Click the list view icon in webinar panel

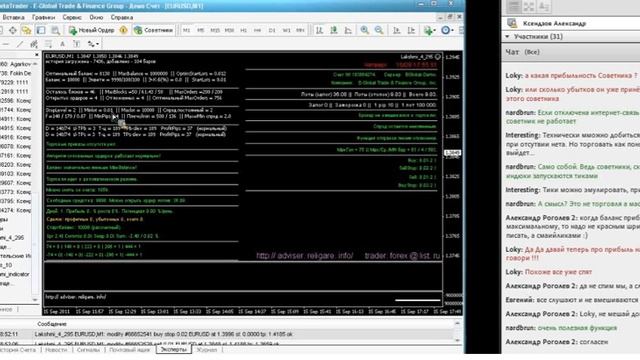click(x=513, y=6)
